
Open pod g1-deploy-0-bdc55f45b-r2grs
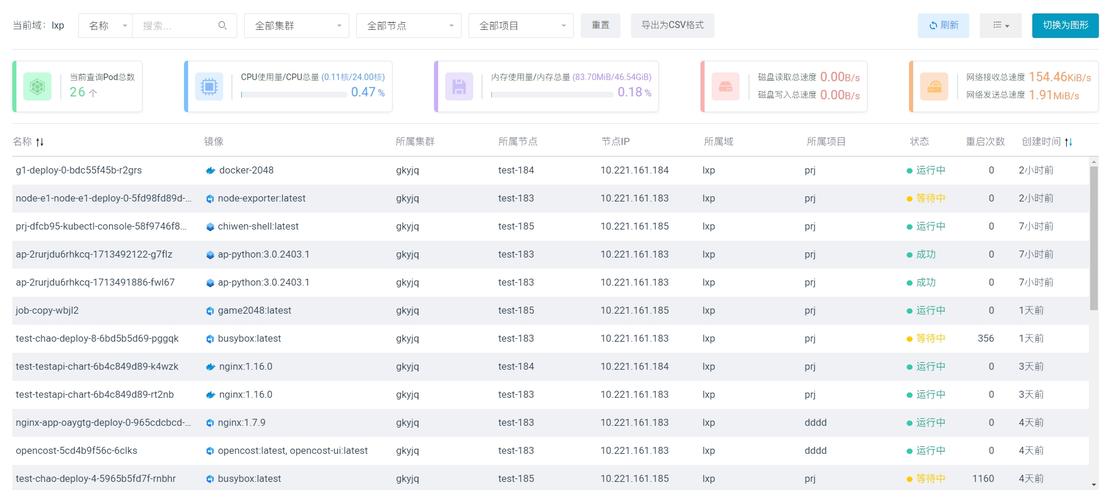[x=79, y=171]
